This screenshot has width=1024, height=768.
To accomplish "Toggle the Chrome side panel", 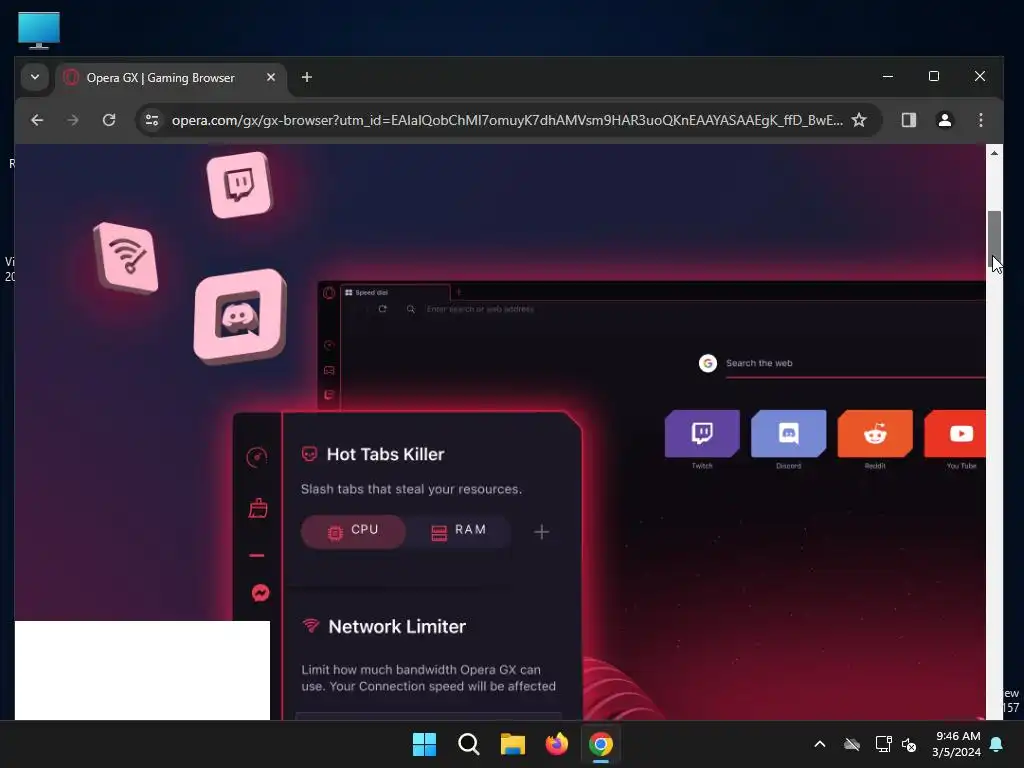I will tap(908, 120).
